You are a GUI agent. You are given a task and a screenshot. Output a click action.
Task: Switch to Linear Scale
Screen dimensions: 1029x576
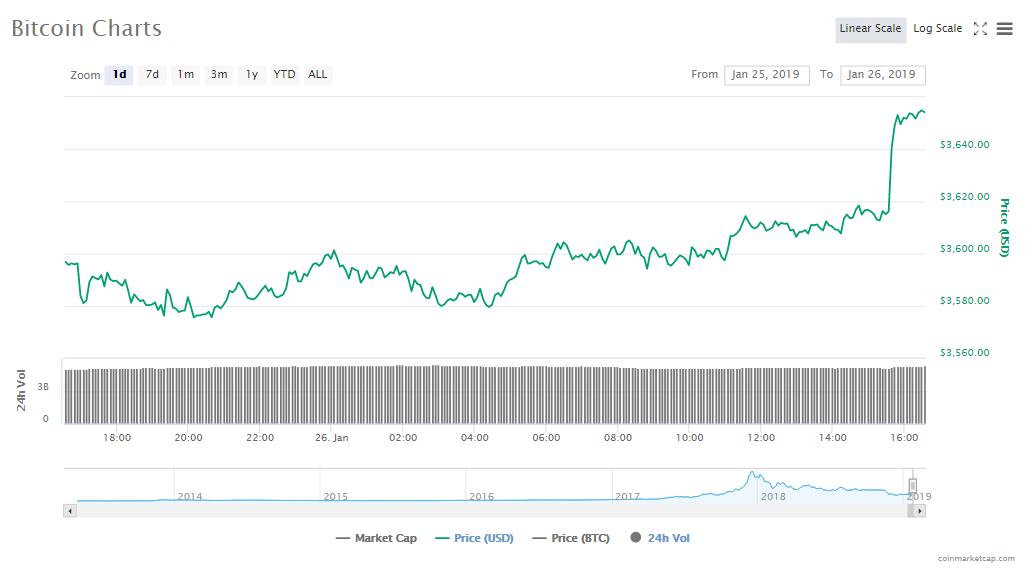[x=870, y=29]
